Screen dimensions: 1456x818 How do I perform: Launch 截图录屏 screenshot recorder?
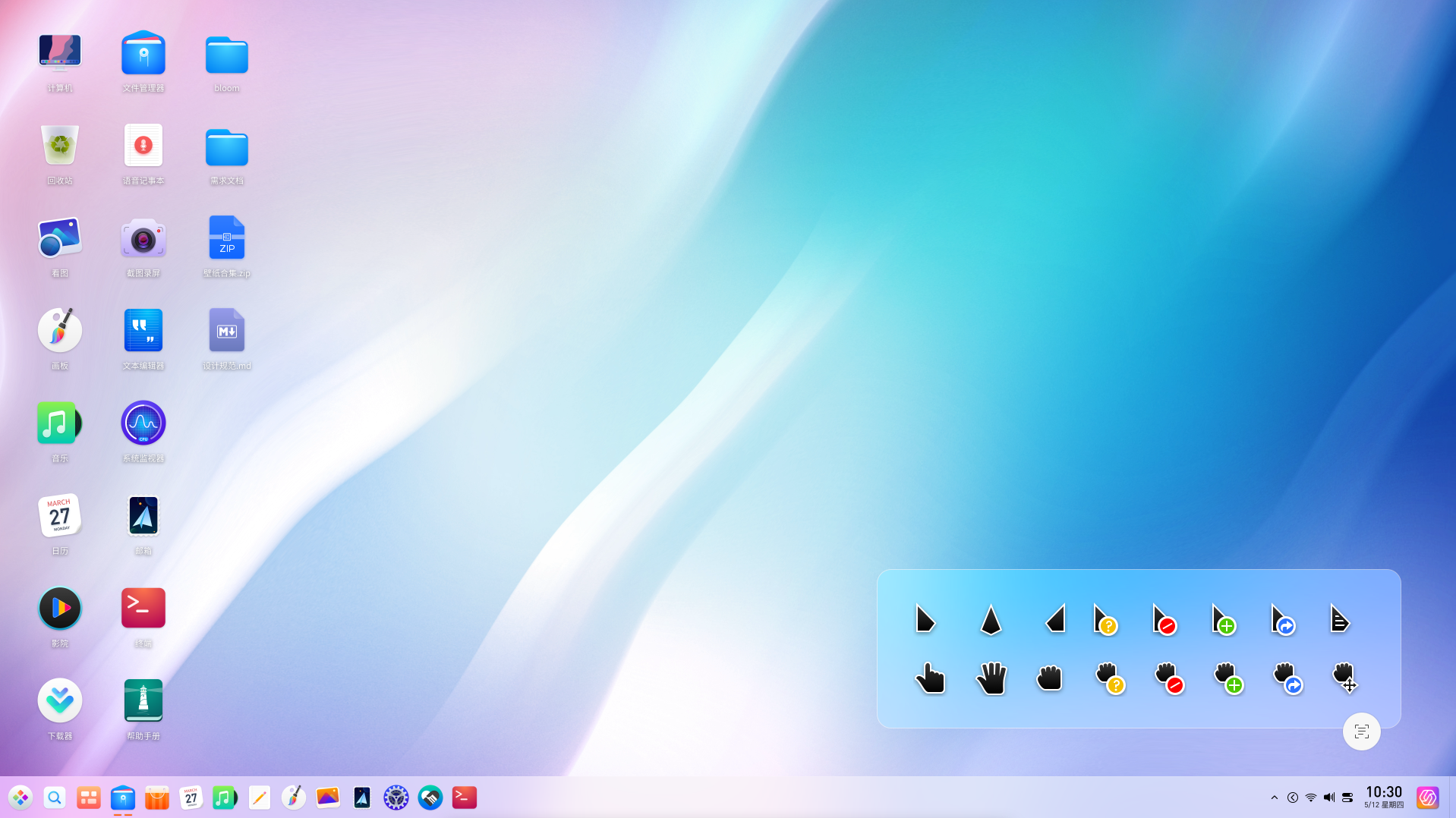143,238
